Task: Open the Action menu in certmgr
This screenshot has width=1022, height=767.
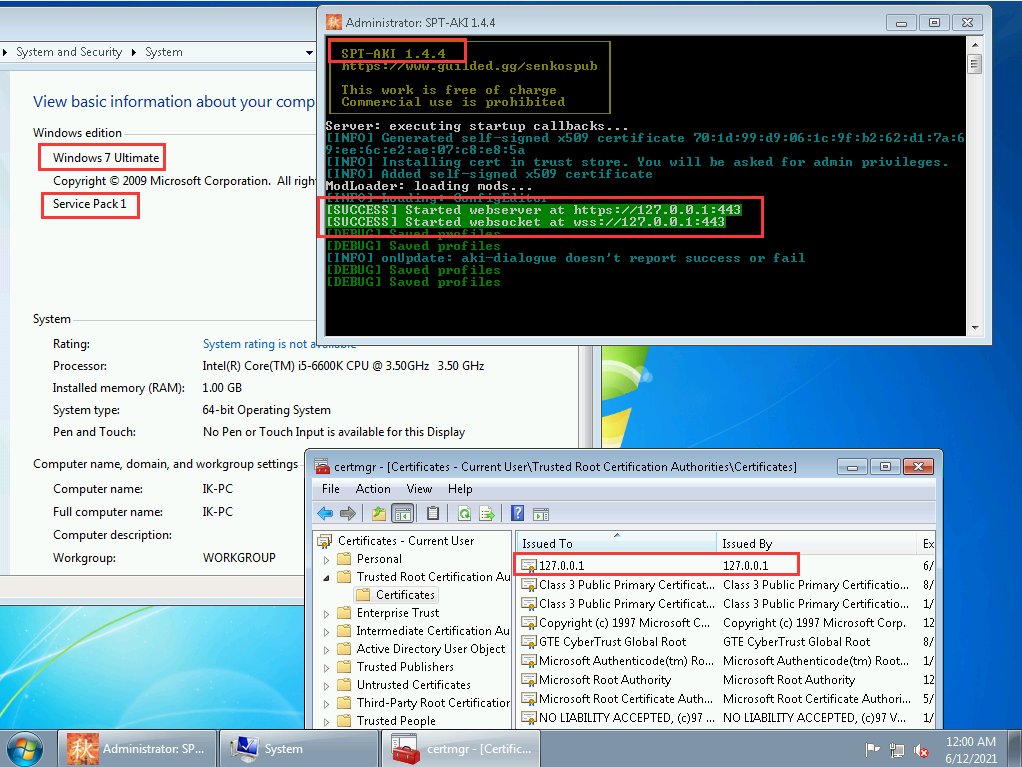Action: [x=373, y=489]
